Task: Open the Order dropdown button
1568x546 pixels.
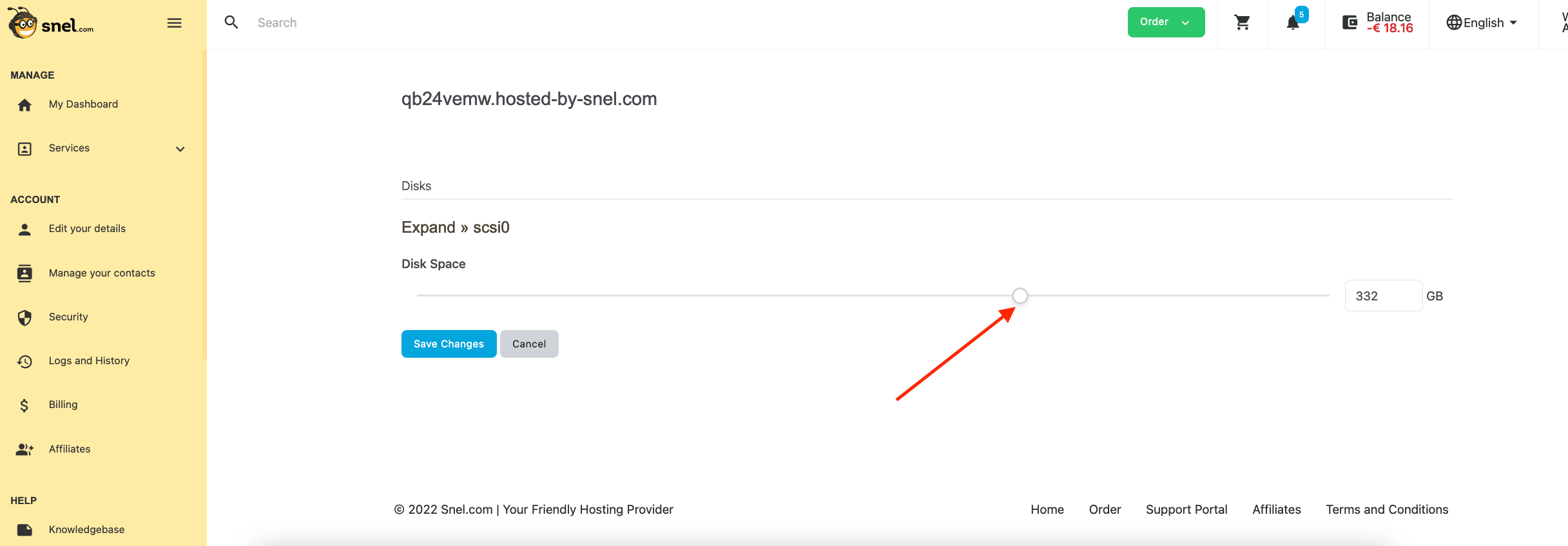Action: (1165, 23)
